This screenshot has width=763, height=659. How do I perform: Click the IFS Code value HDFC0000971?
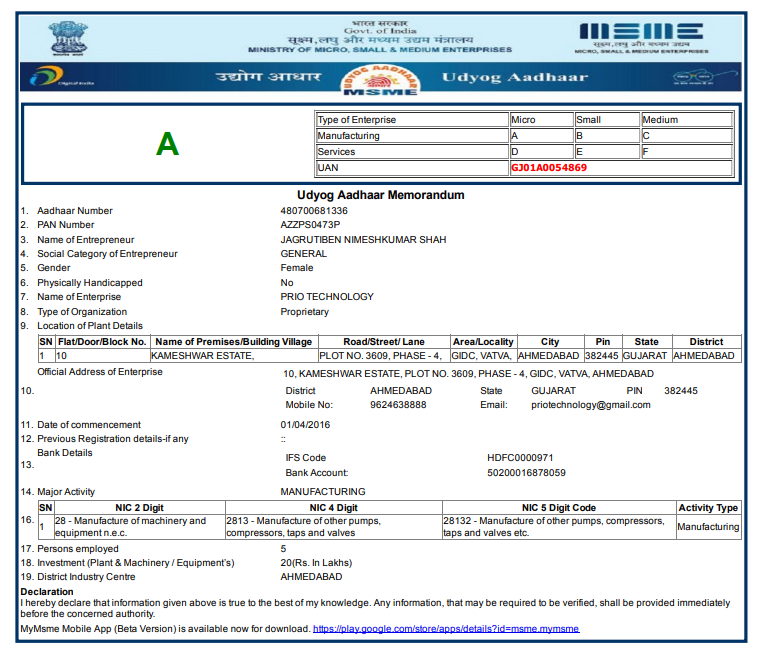[520, 458]
